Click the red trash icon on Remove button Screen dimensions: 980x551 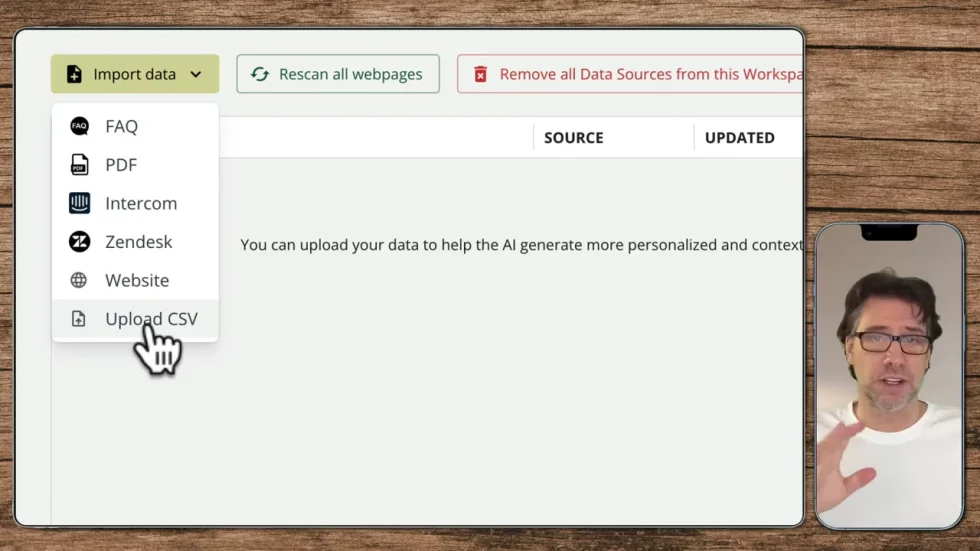[480, 74]
